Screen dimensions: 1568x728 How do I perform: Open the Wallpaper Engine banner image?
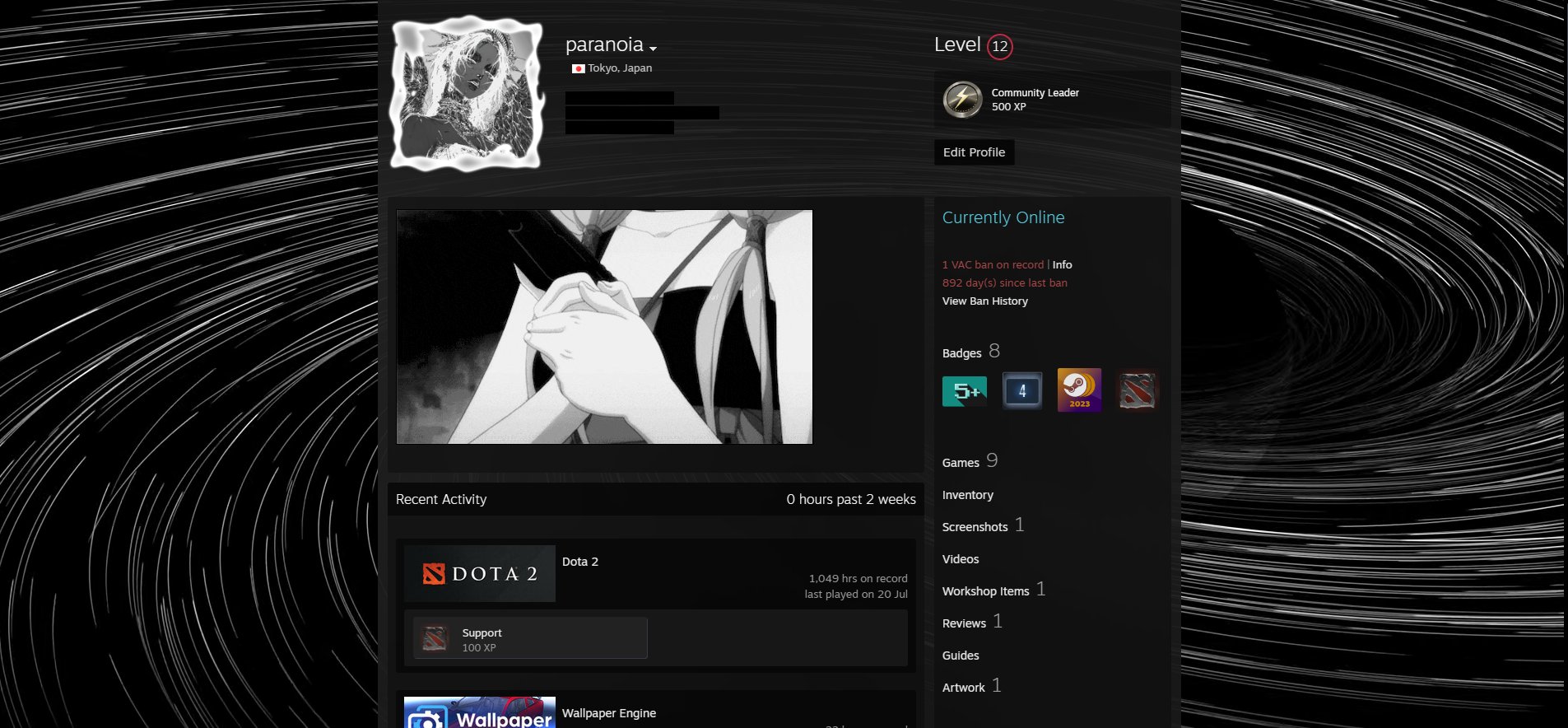480,712
